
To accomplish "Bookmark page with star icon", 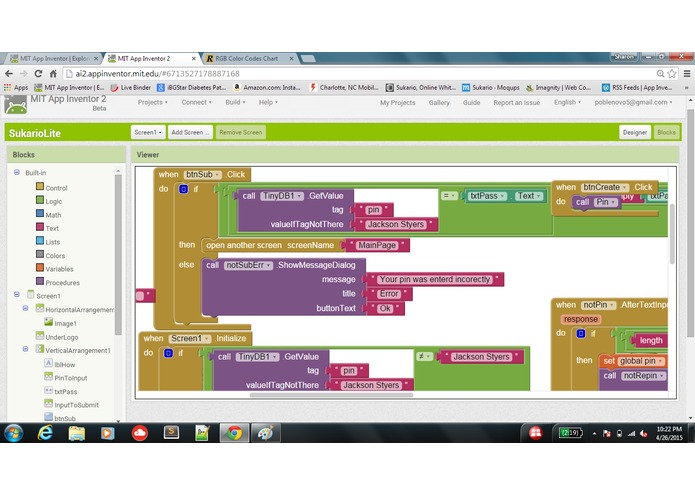I will click(x=672, y=74).
